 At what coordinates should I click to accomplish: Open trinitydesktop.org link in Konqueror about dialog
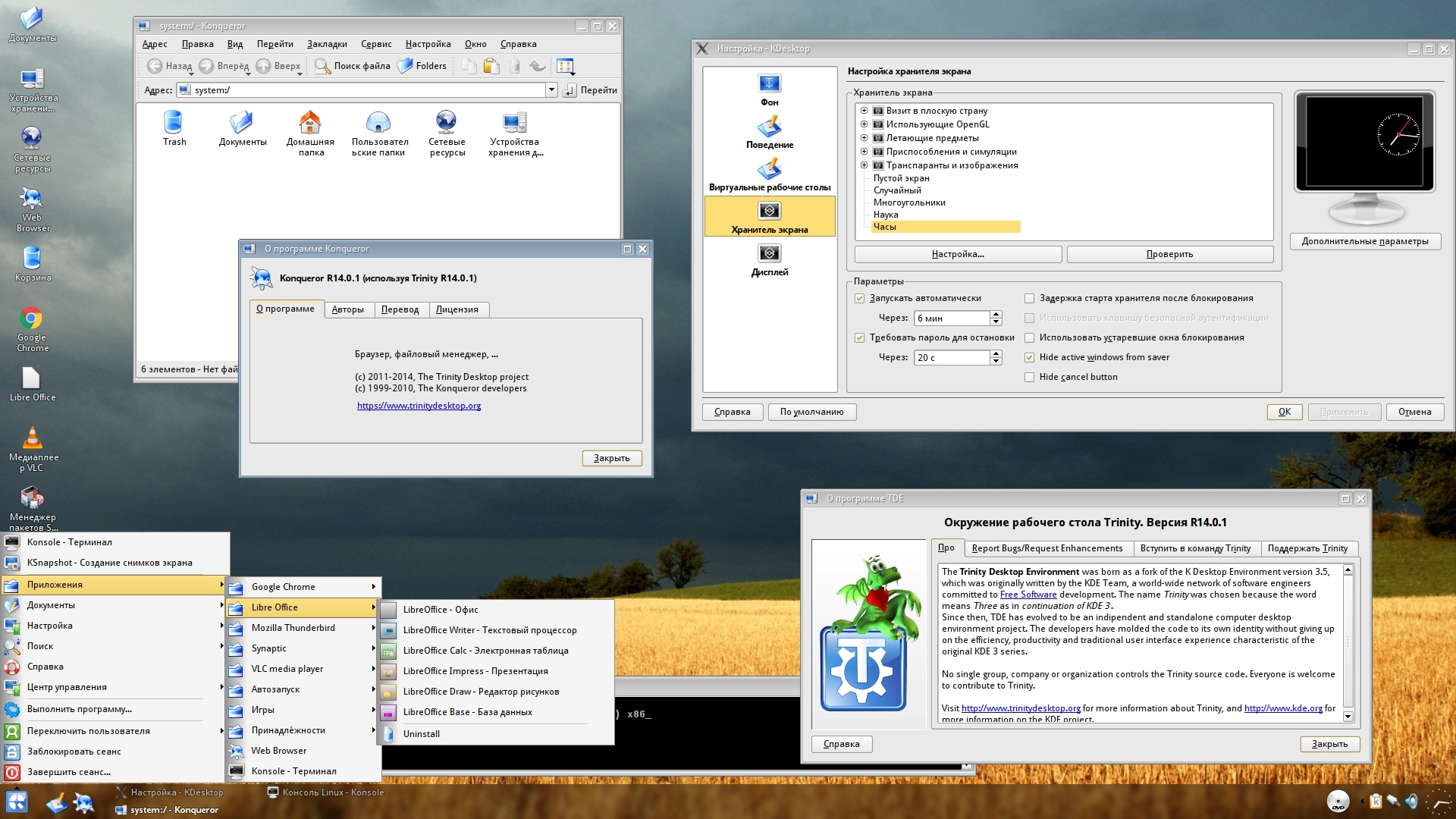(x=419, y=406)
